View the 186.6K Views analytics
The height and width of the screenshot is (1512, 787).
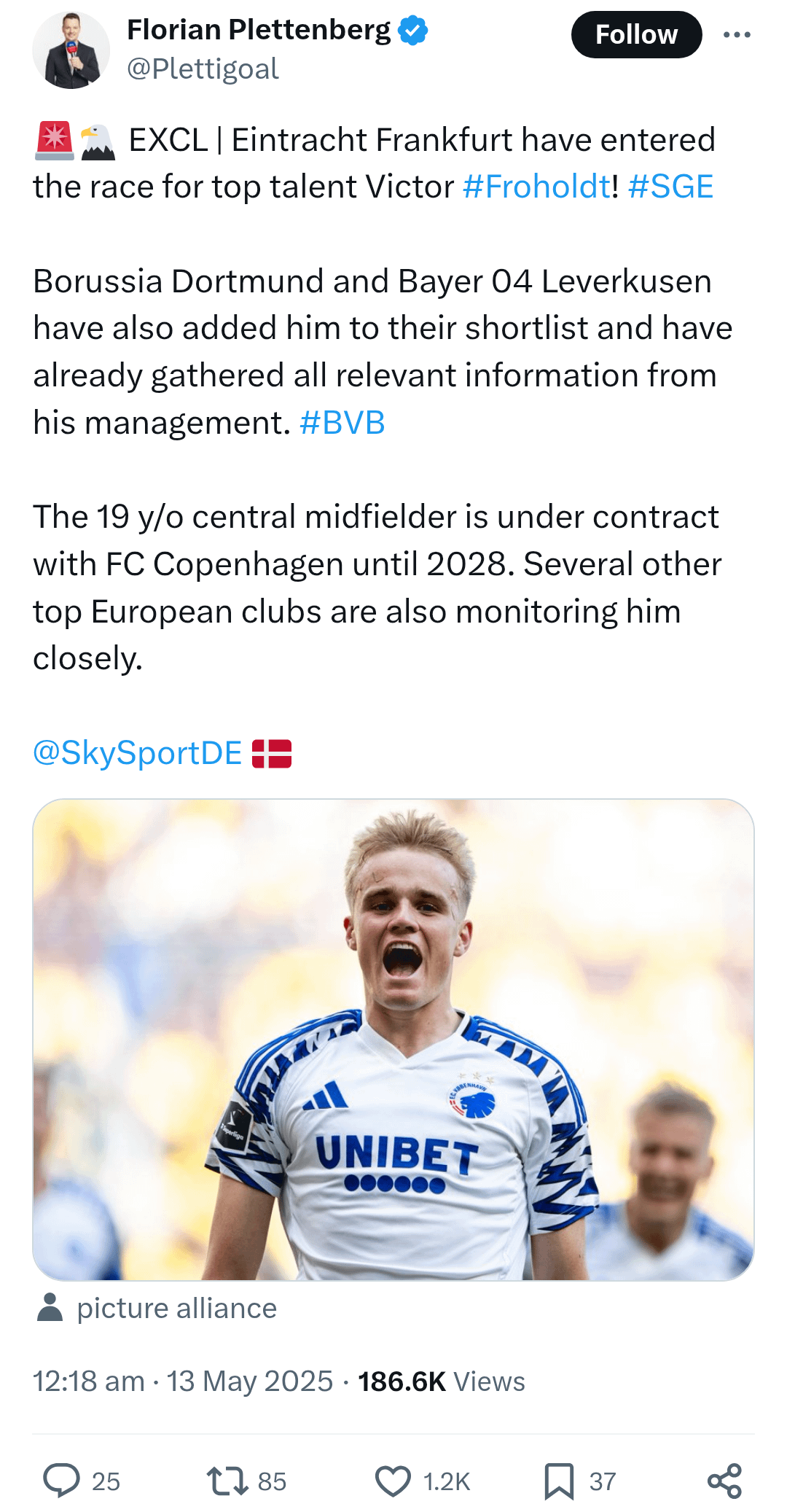tap(442, 1382)
